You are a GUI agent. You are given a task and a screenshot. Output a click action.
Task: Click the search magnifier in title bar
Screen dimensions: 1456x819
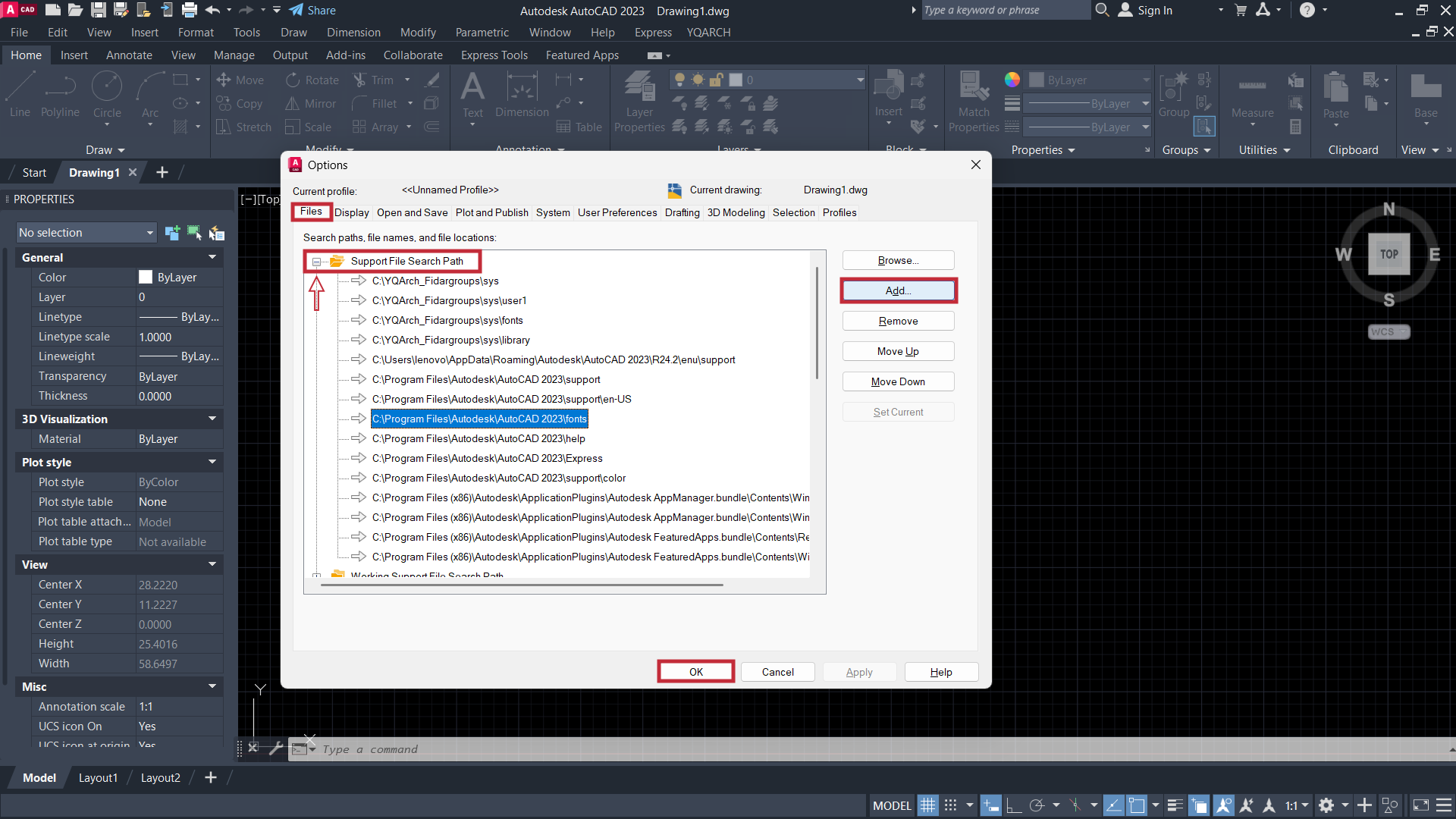point(1102,10)
